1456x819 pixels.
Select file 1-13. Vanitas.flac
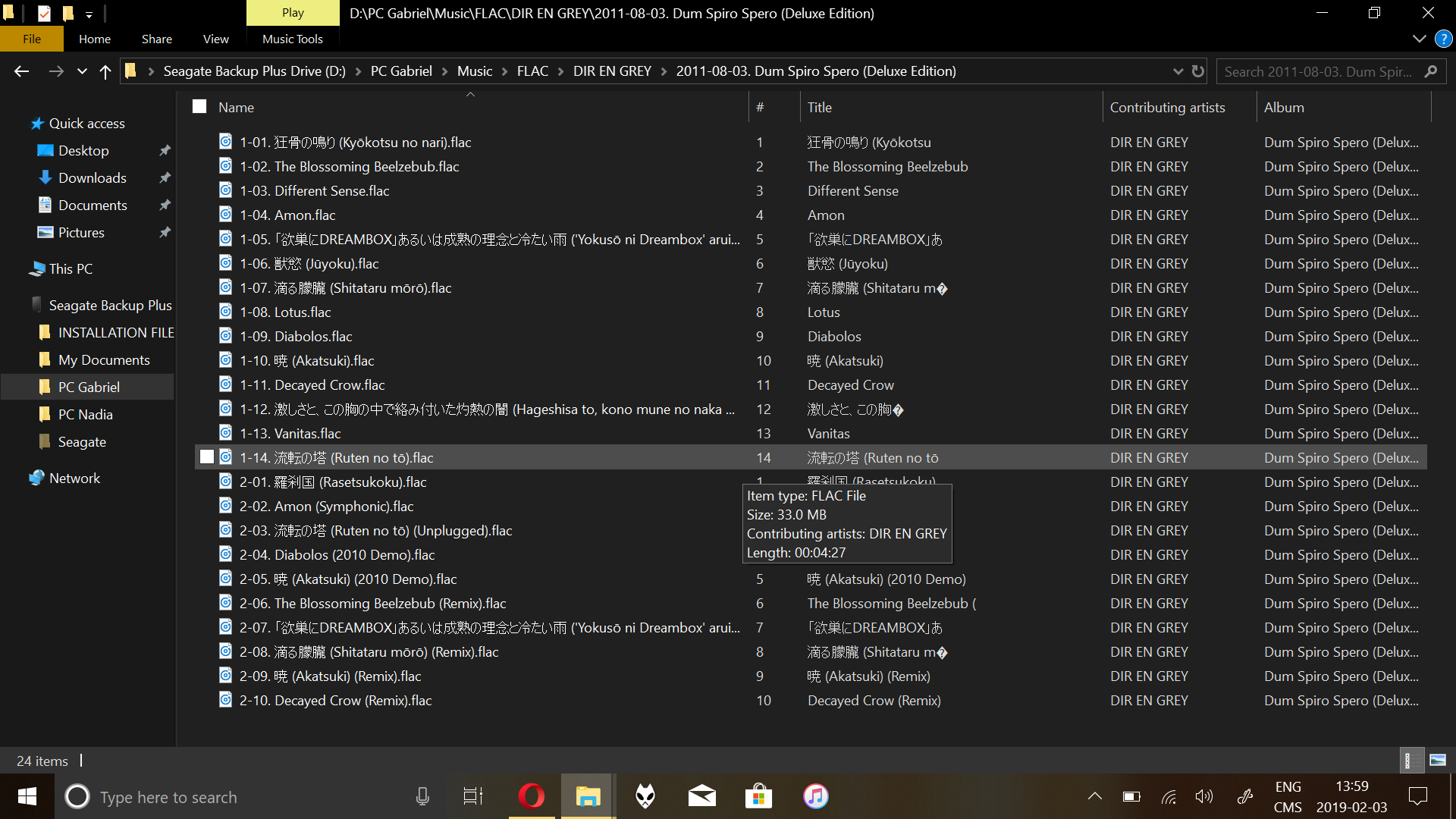tap(290, 433)
